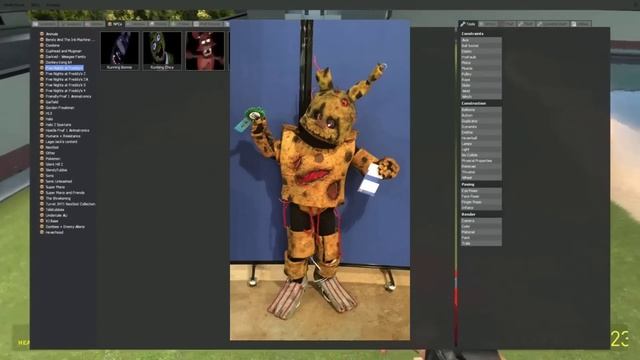Select the red Foxy NPC thumbnail

(205, 51)
